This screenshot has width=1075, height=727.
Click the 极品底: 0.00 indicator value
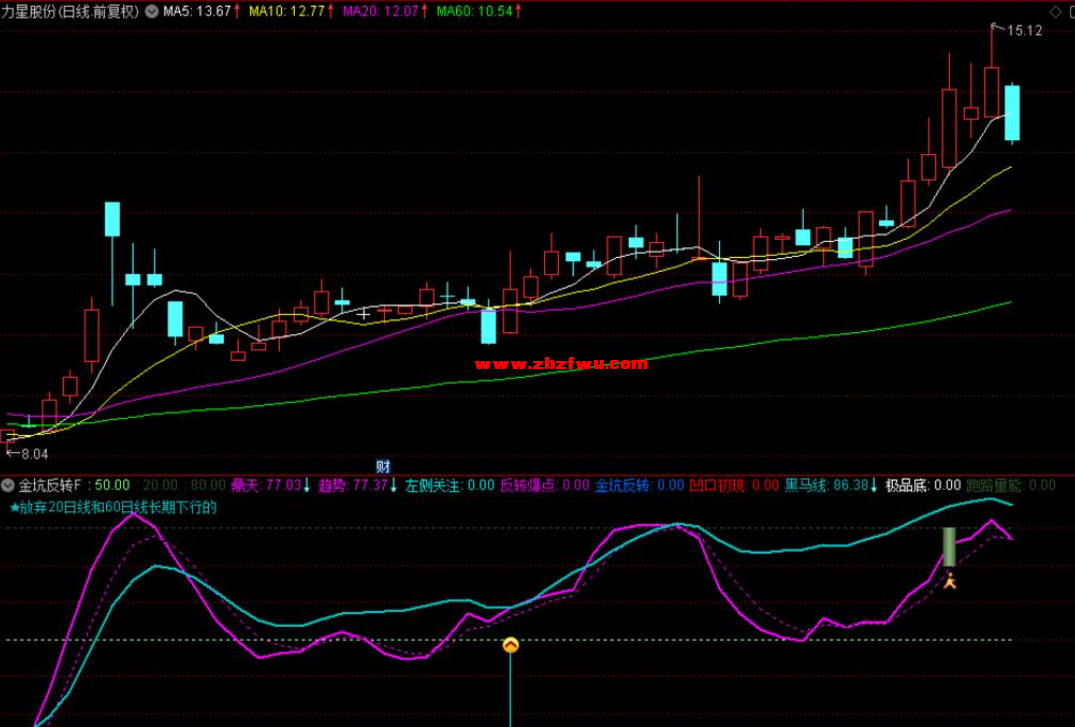pos(923,486)
